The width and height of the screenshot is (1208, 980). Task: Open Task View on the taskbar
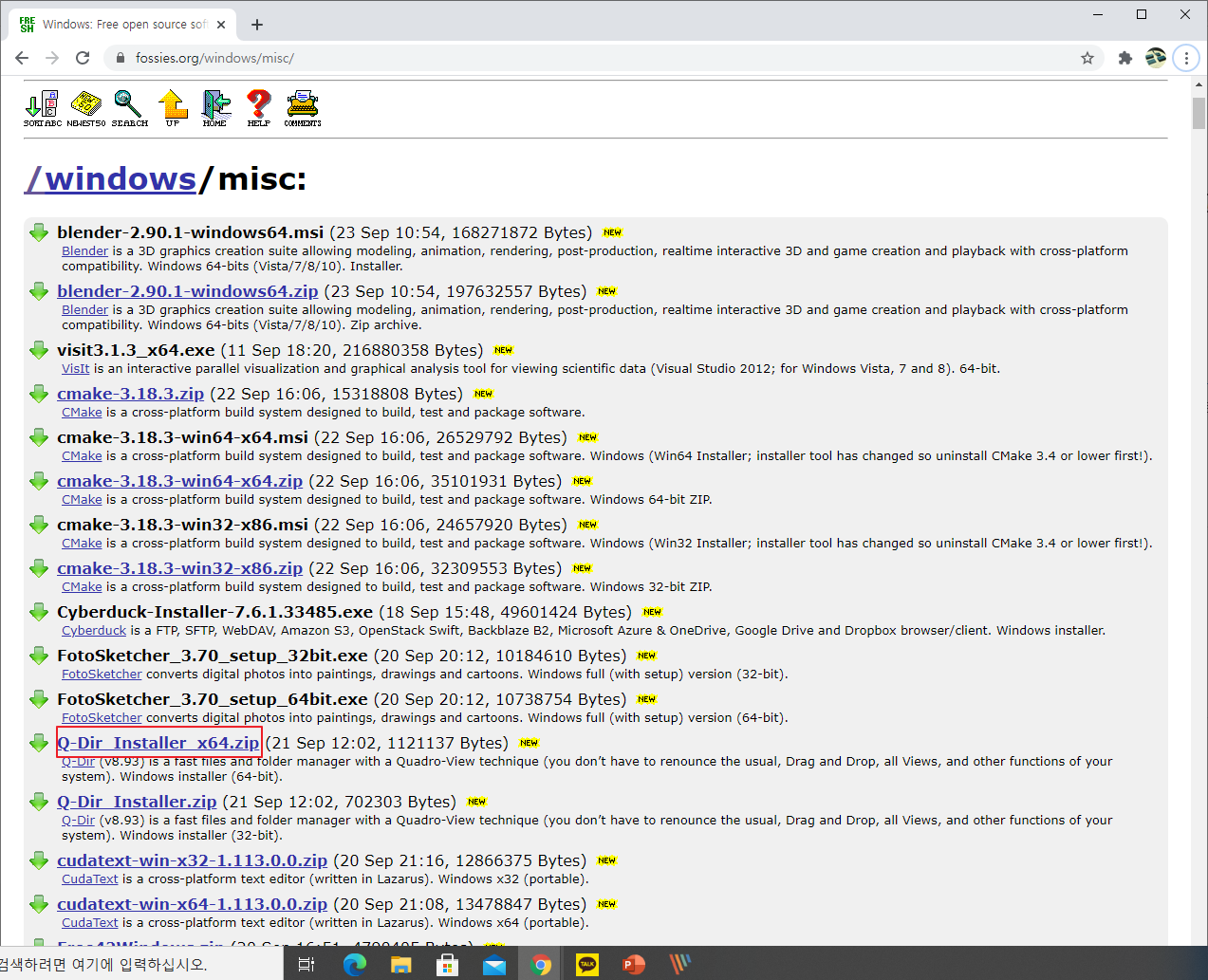pyautogui.click(x=307, y=965)
